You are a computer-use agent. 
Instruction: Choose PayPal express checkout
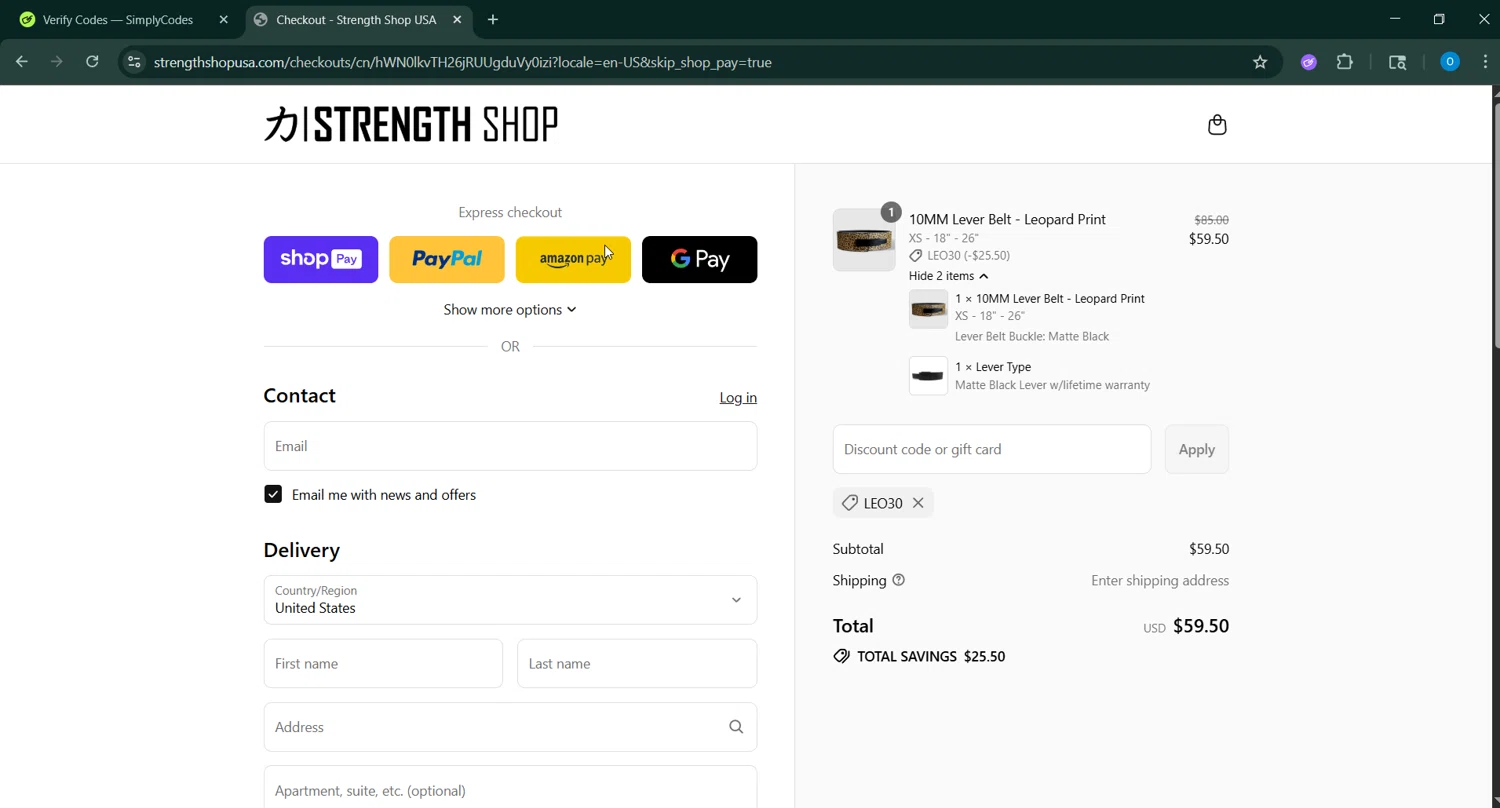(x=447, y=259)
